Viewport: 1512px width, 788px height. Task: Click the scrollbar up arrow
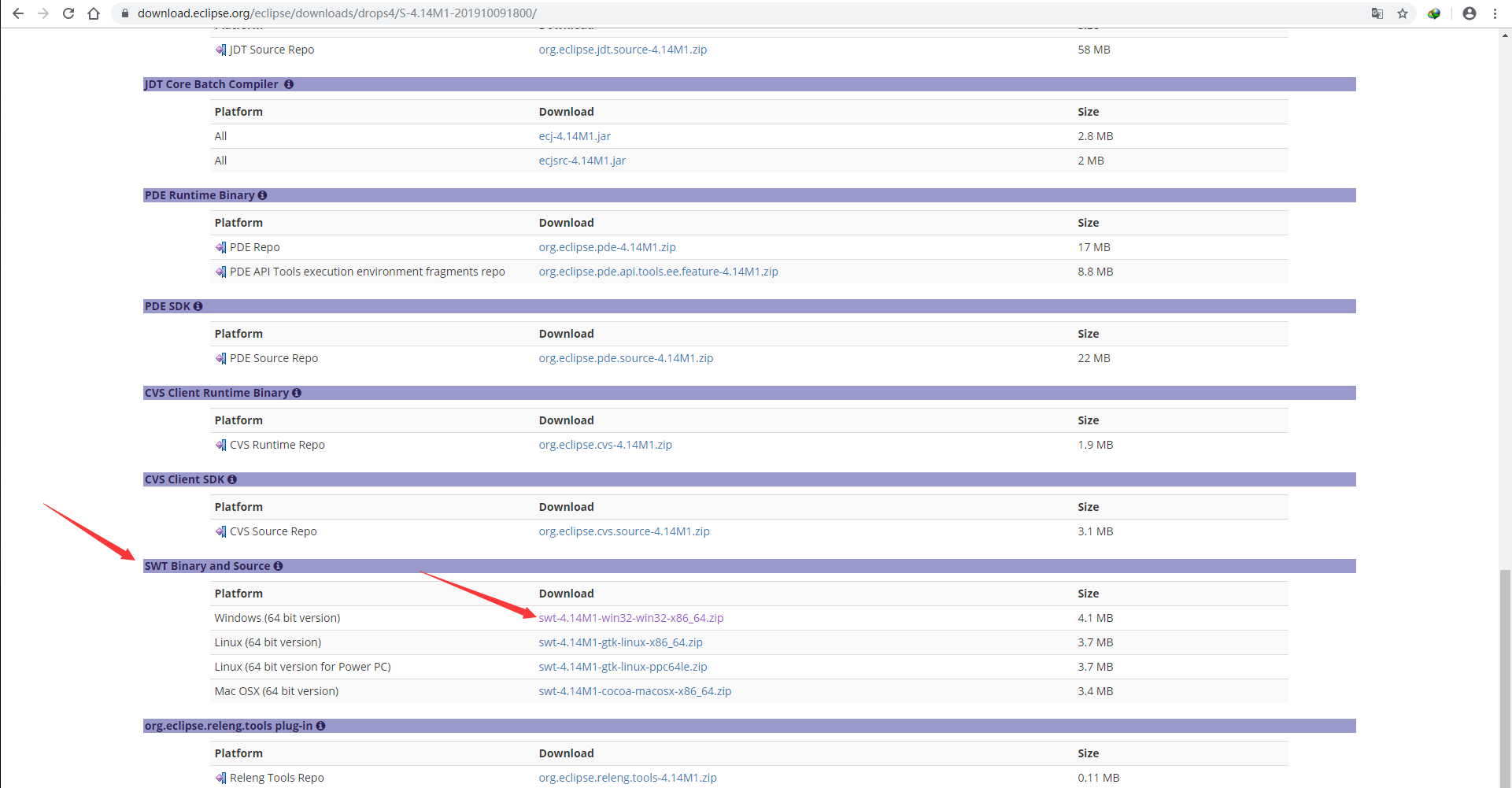(x=1505, y=35)
